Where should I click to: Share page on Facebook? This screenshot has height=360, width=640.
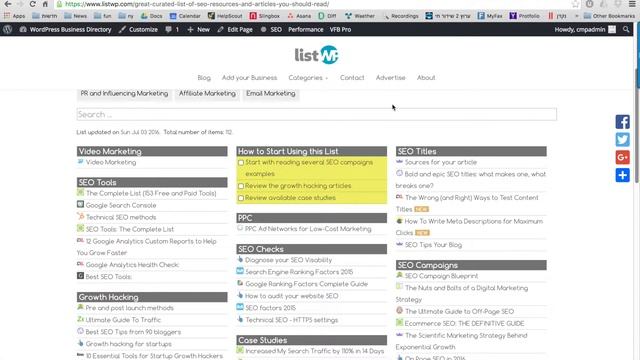(622, 122)
